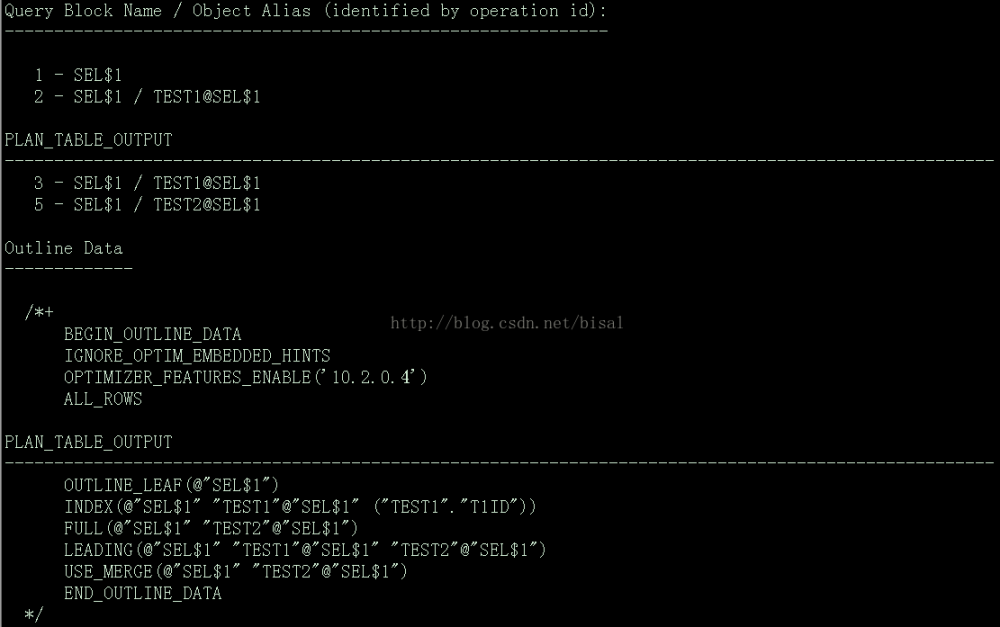Click the PLAN_TABLE_OUTPUT header above Outline Data
The width and height of the screenshot is (1000, 627).
click(x=88, y=140)
